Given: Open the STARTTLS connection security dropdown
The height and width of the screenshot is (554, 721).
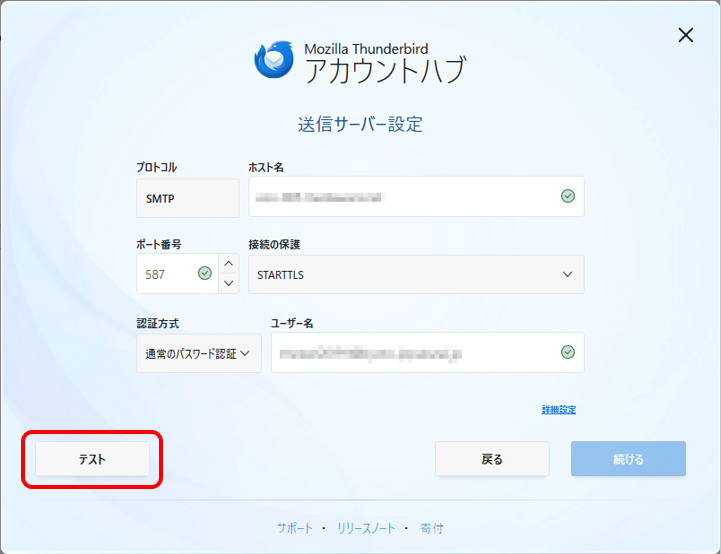Looking at the screenshot, I should coord(415,274).
